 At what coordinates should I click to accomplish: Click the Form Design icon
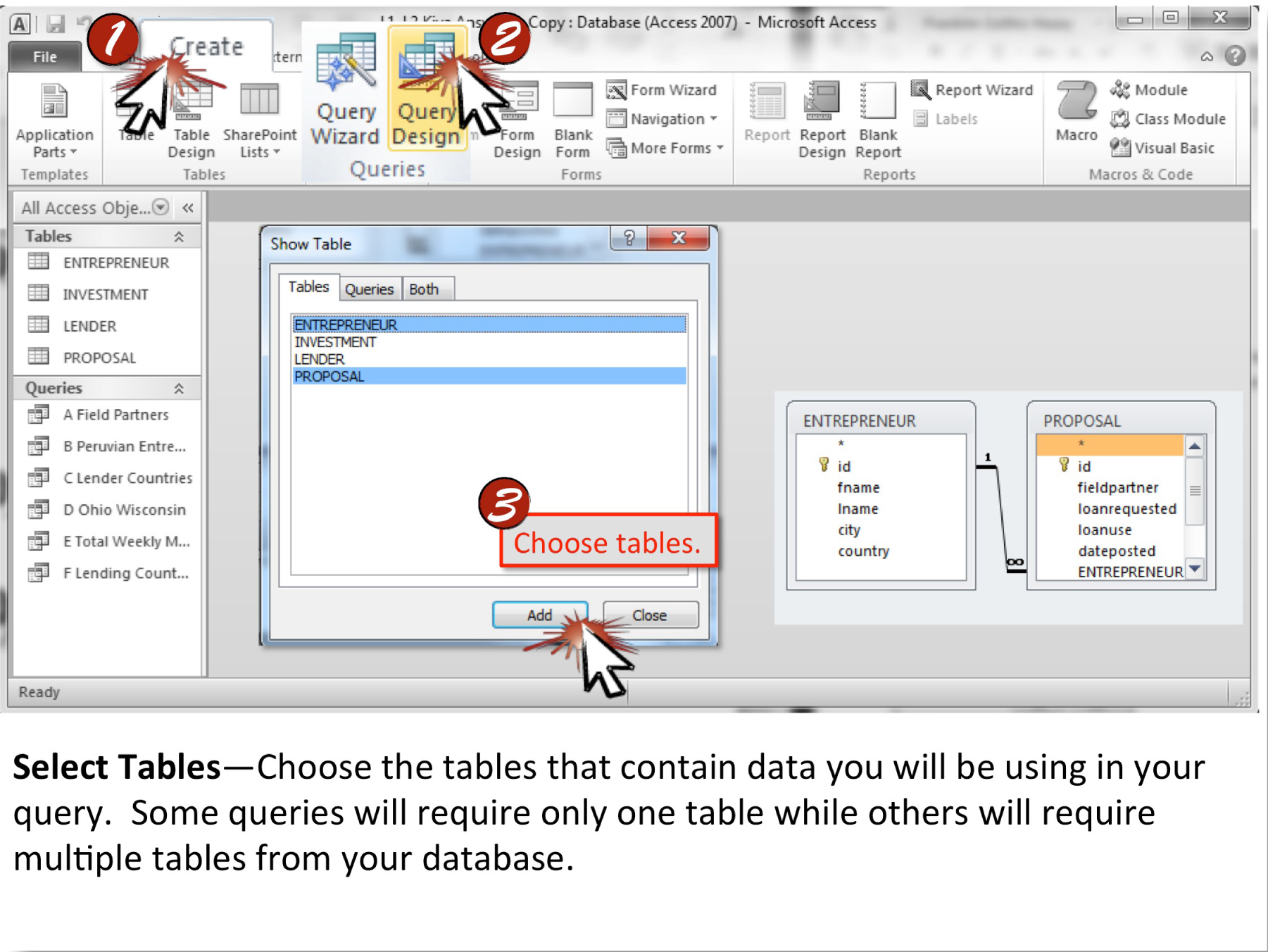(x=517, y=120)
